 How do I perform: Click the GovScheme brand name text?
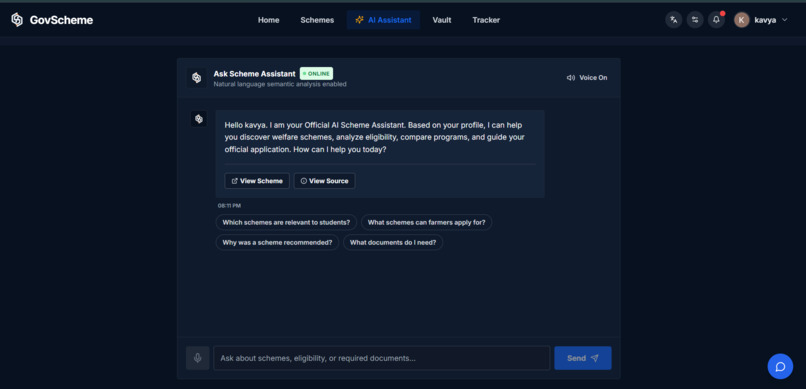[61, 20]
